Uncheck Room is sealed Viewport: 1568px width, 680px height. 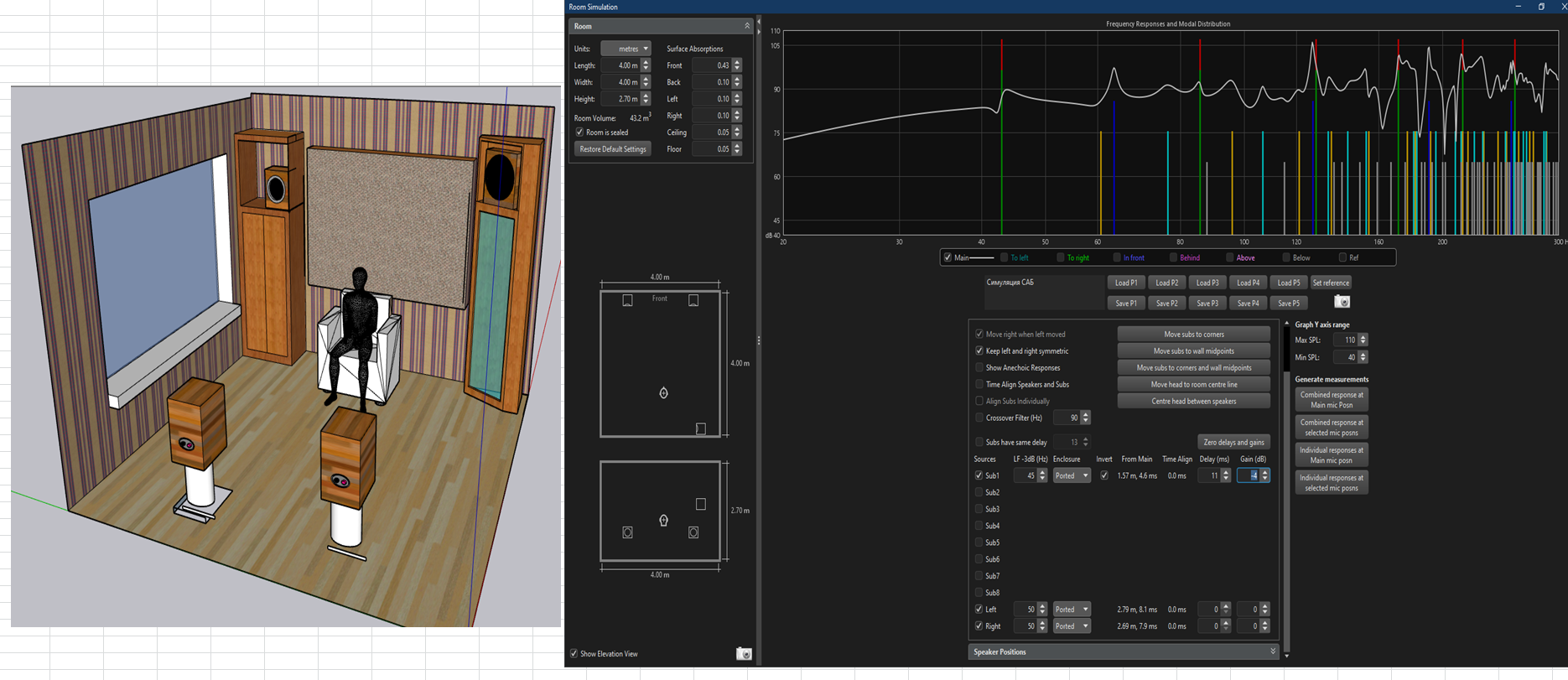coord(579,132)
